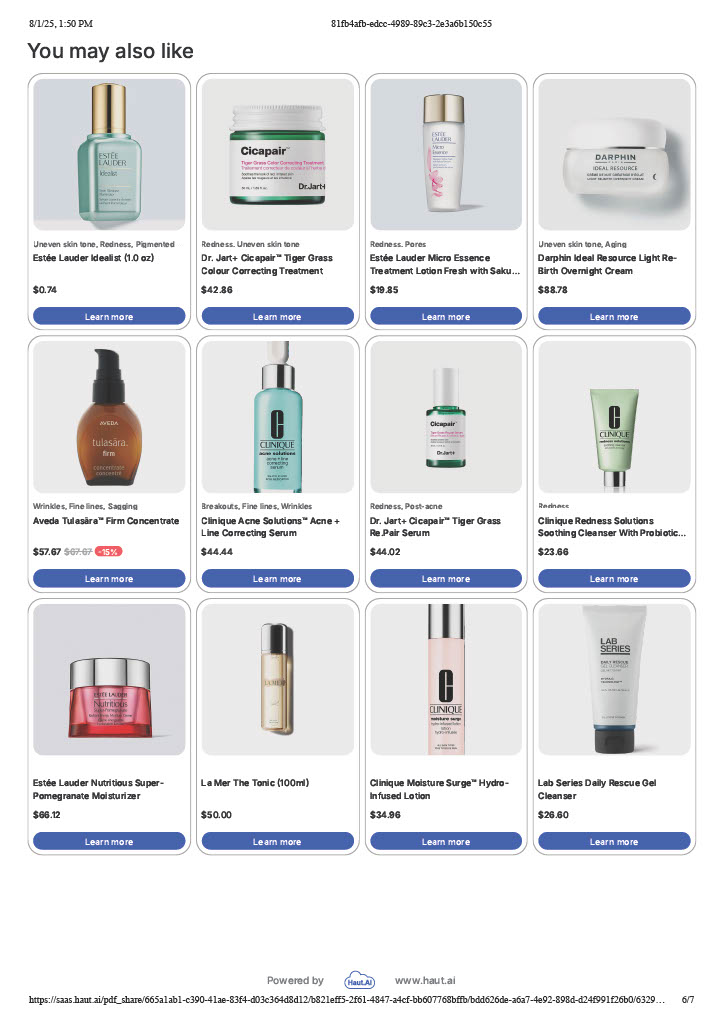Screen dimensions: 722x1024
Task: Click Learn more for Darphin Ideal Resource cream
Action: click(x=614, y=316)
